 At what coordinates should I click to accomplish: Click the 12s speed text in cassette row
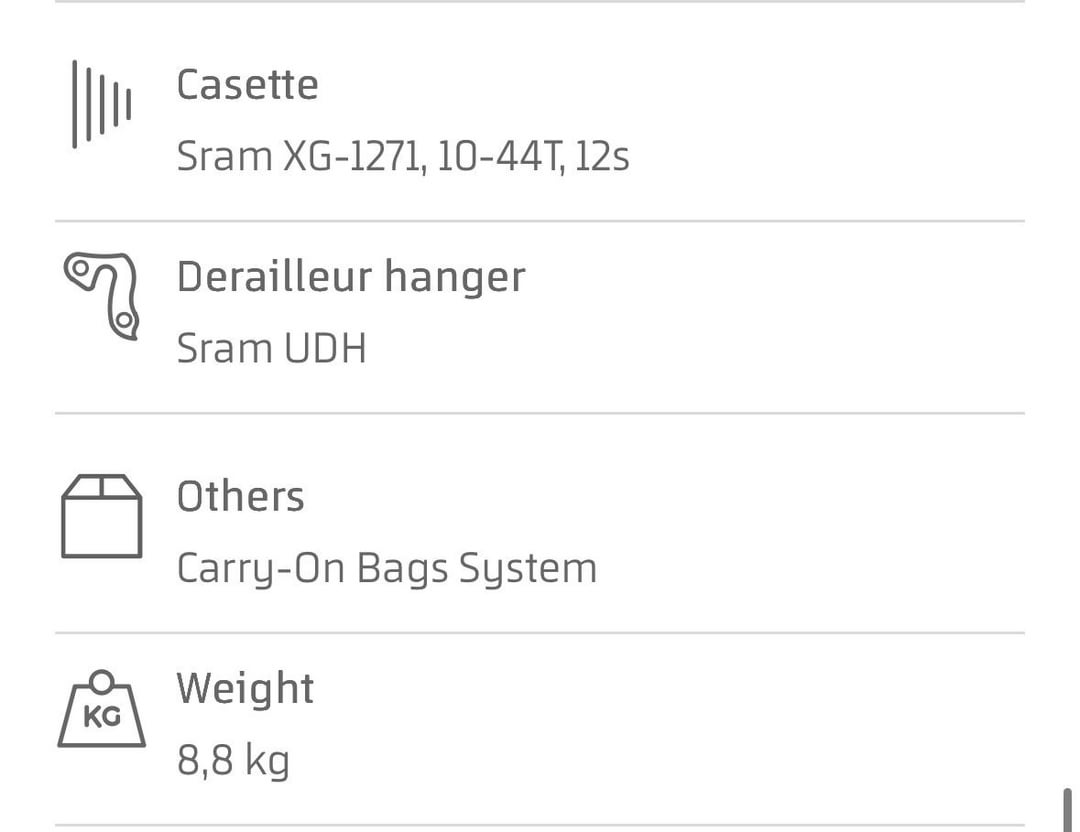[x=602, y=157]
